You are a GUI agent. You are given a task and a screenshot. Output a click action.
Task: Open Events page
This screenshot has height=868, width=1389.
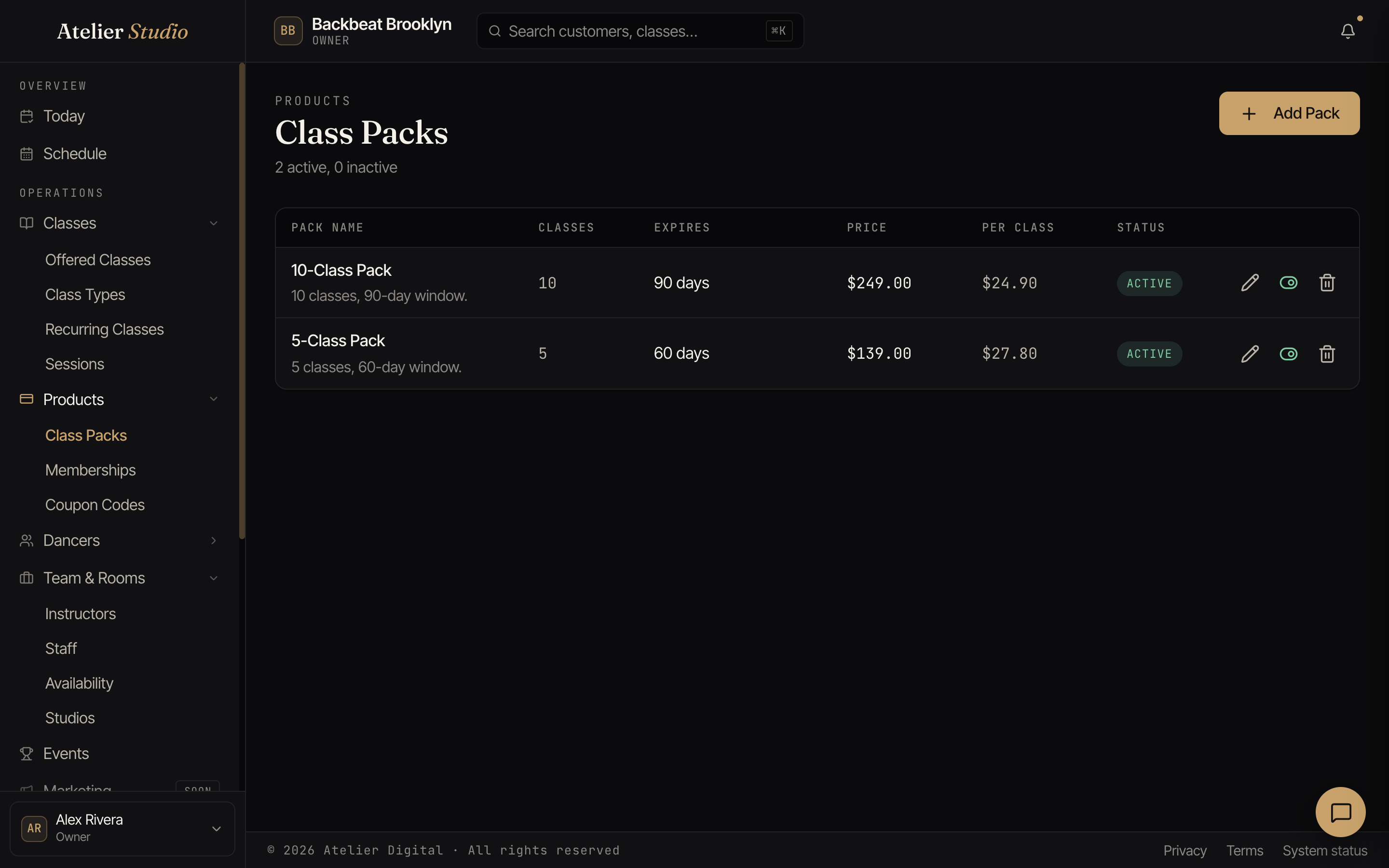point(66,753)
